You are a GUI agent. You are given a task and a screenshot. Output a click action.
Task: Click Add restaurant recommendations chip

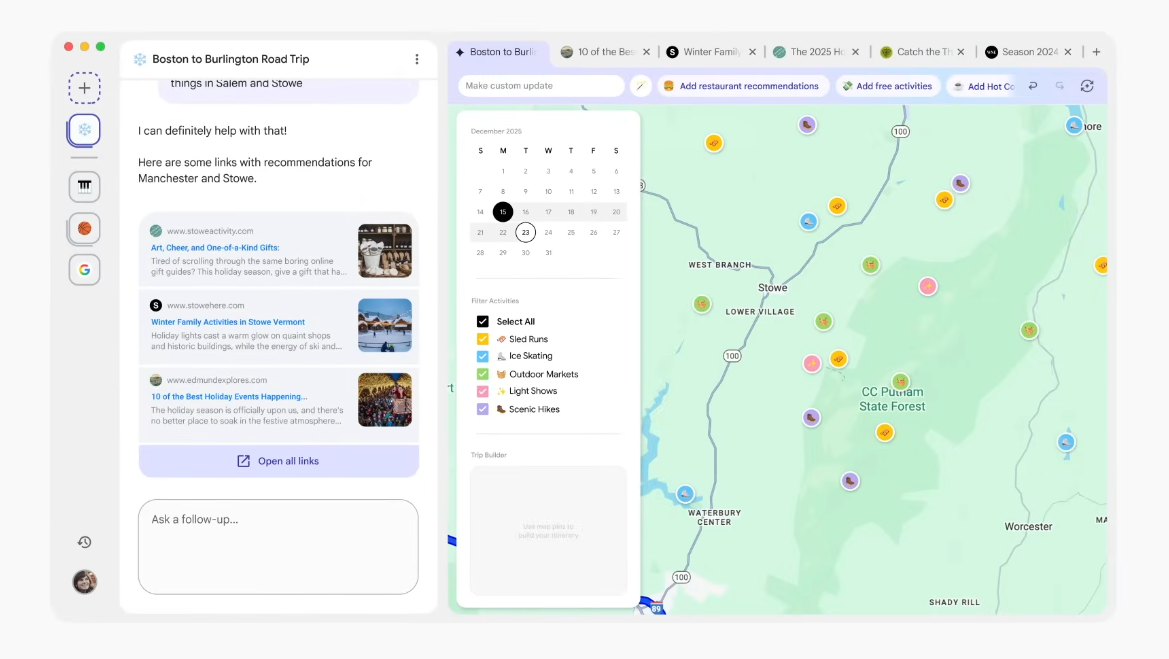tap(741, 86)
